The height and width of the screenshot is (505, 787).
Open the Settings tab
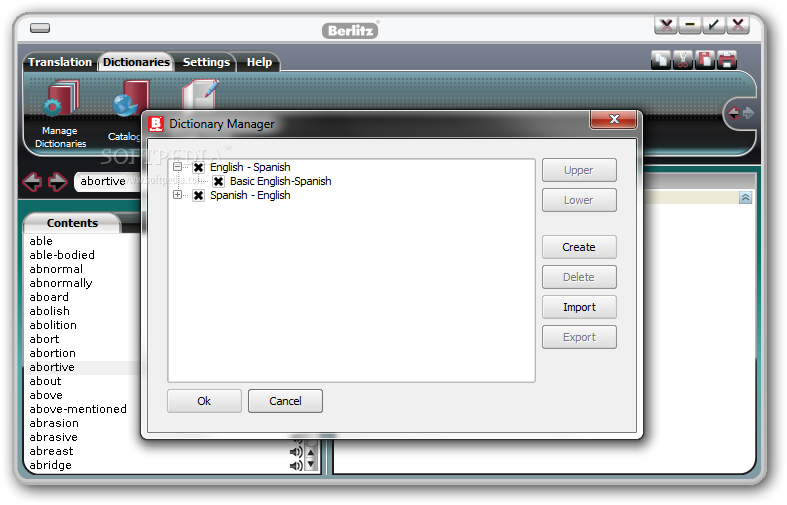[206, 62]
